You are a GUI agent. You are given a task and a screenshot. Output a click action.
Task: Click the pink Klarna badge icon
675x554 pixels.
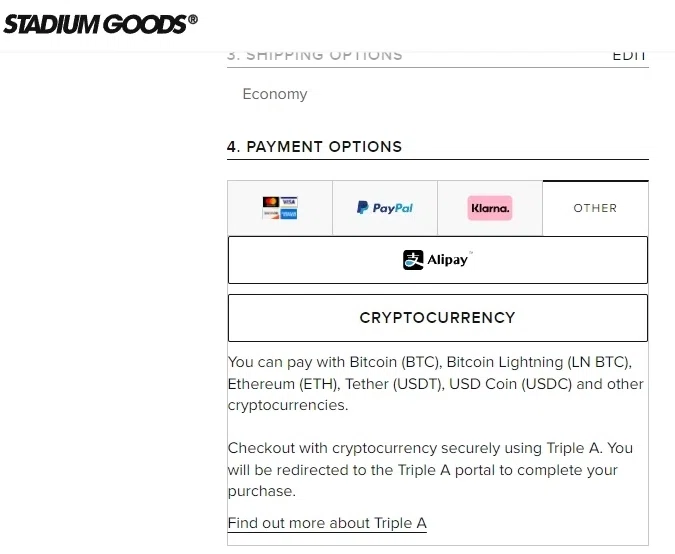tap(490, 208)
